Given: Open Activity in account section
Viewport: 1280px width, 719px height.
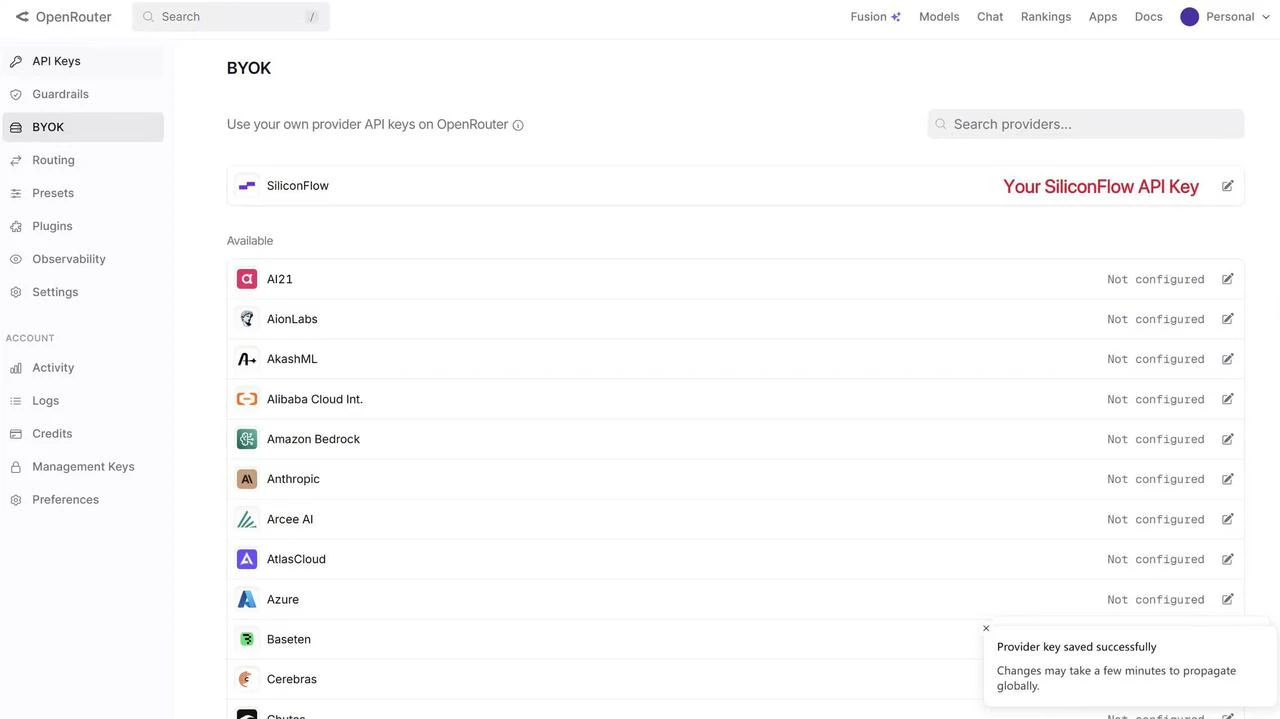Looking at the screenshot, I should point(83,368).
